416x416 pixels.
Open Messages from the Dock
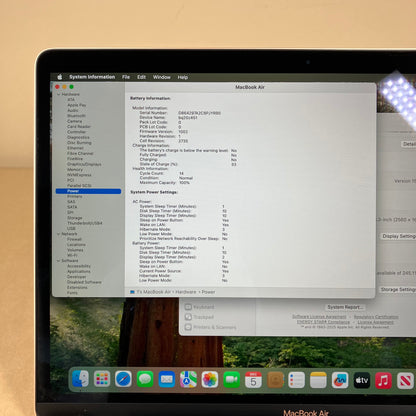pyautogui.click(x=145, y=379)
